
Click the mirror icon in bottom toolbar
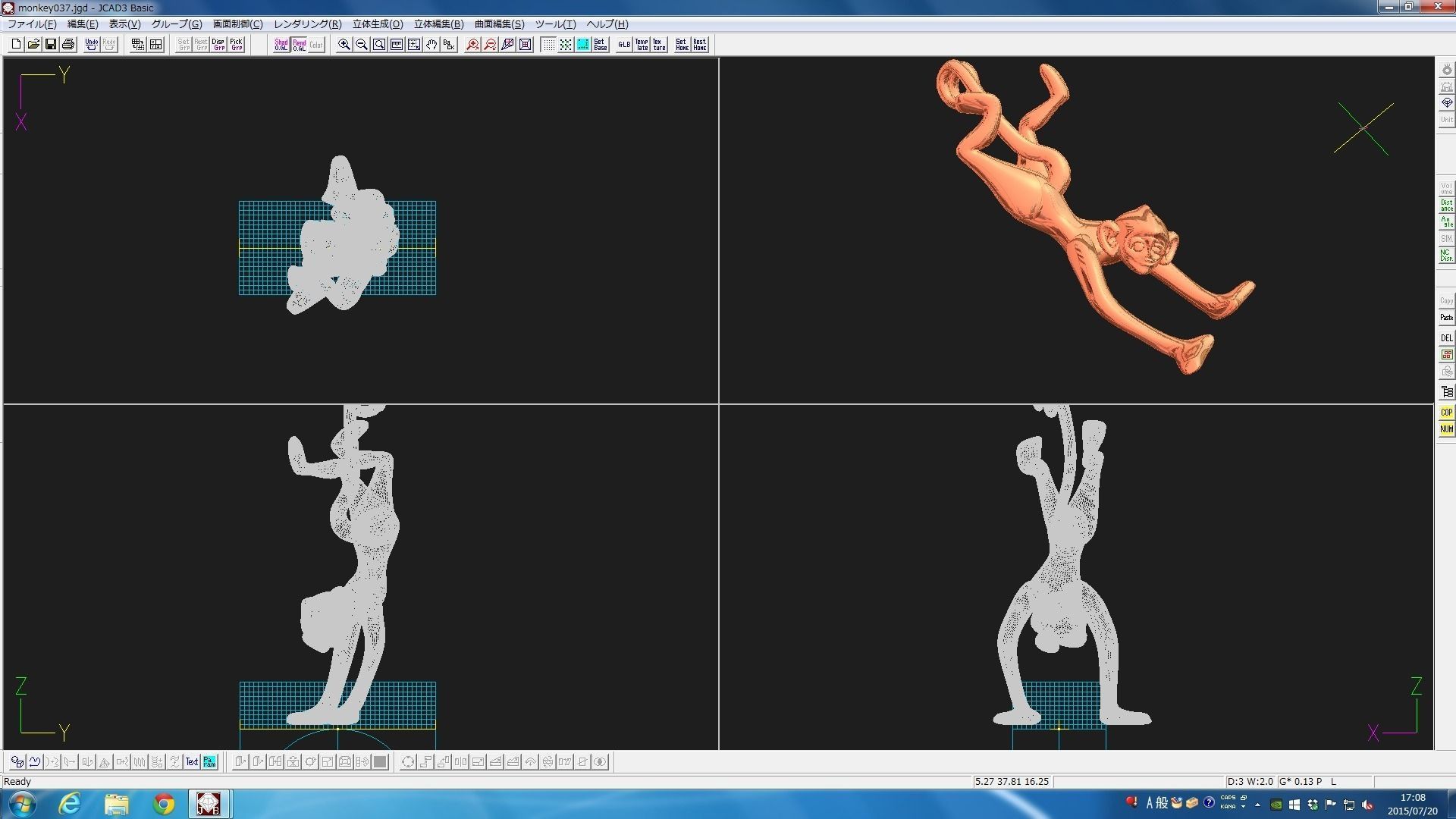[x=460, y=762]
